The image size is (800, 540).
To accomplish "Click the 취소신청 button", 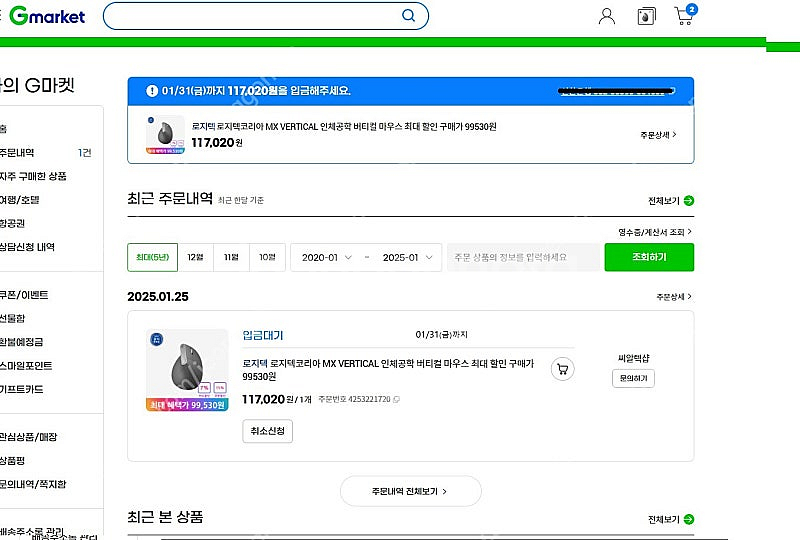I will coord(267,431).
